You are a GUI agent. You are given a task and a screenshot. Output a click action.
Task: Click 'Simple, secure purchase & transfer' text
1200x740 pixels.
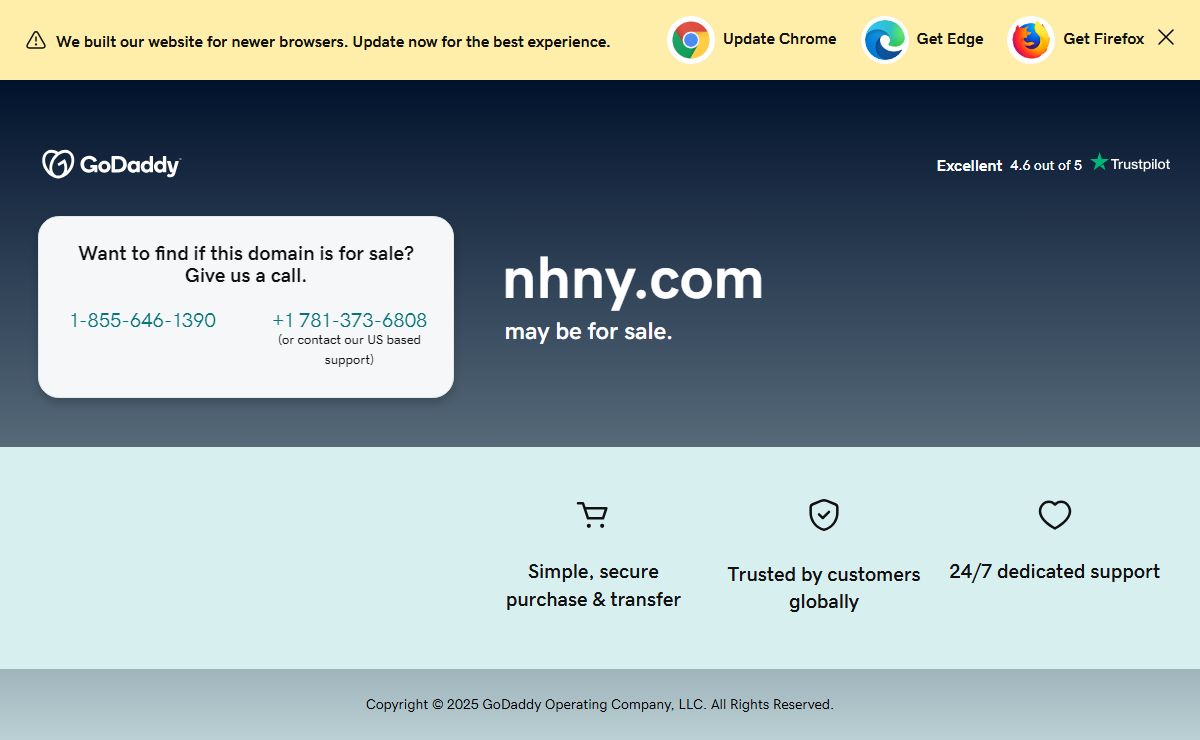coord(593,586)
